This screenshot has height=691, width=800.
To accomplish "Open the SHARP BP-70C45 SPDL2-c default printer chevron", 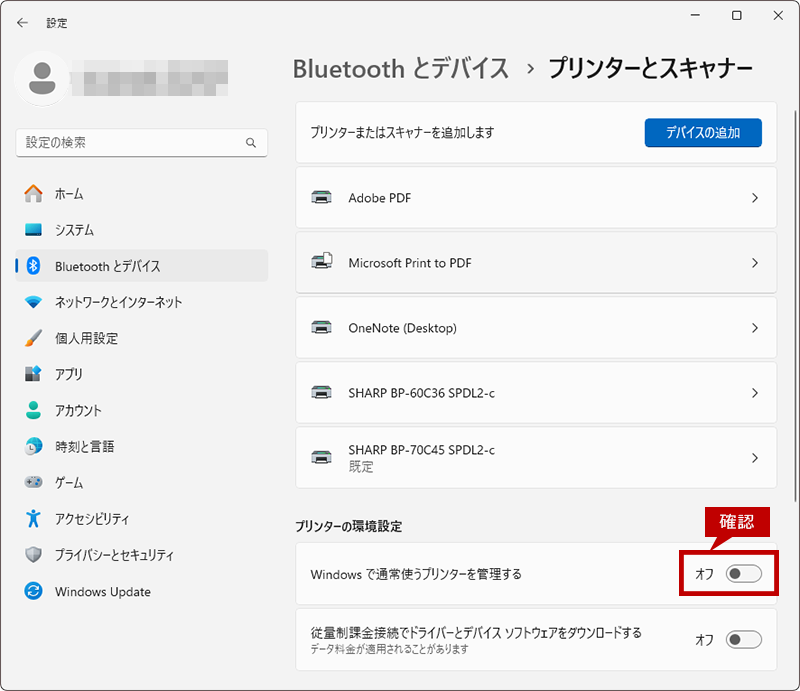I will [755, 458].
